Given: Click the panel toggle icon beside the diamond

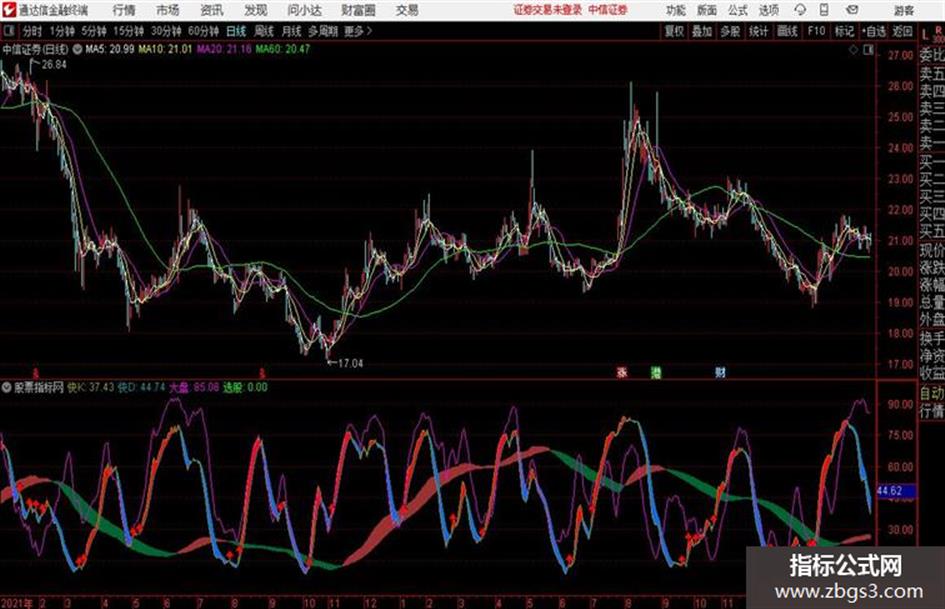Looking at the screenshot, I should [868, 50].
